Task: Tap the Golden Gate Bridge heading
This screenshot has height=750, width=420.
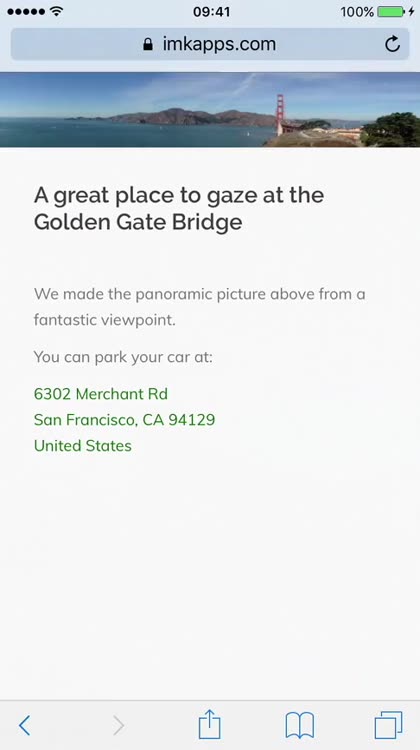Action: (179, 208)
